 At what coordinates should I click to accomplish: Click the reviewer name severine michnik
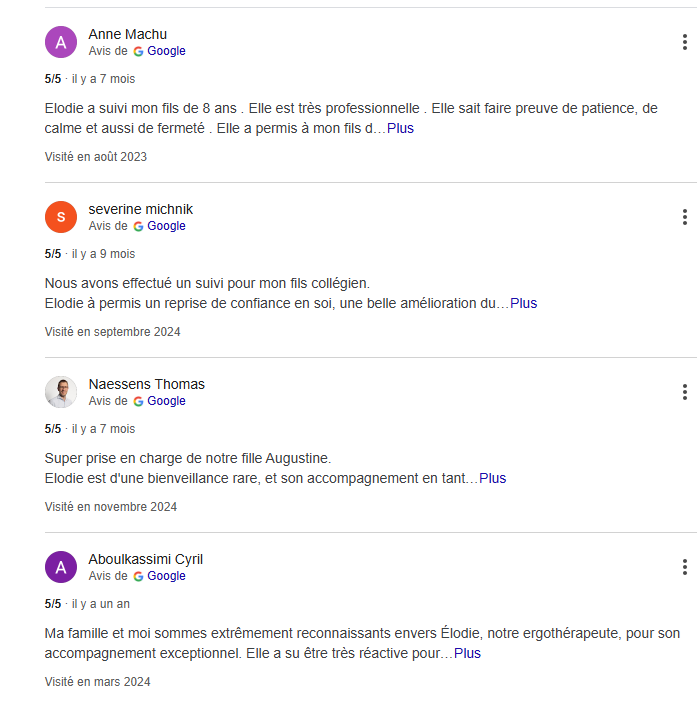[140, 209]
